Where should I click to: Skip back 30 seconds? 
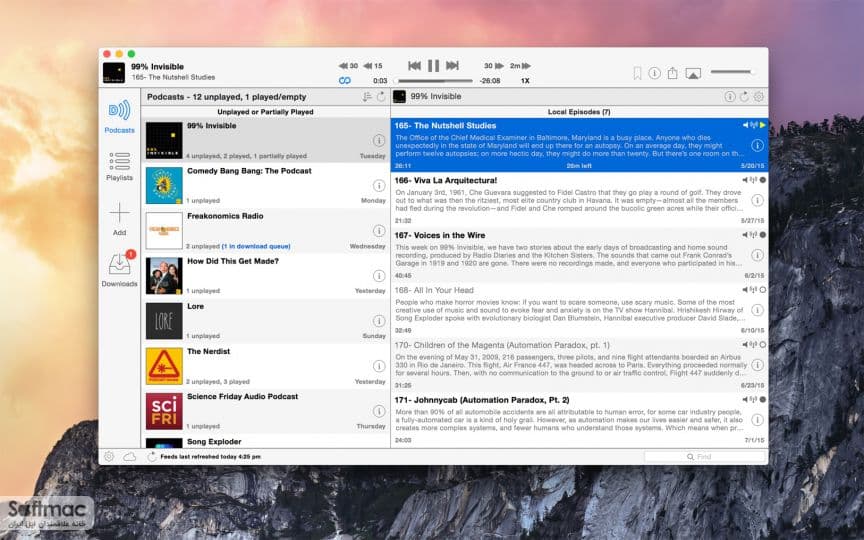tap(348, 66)
